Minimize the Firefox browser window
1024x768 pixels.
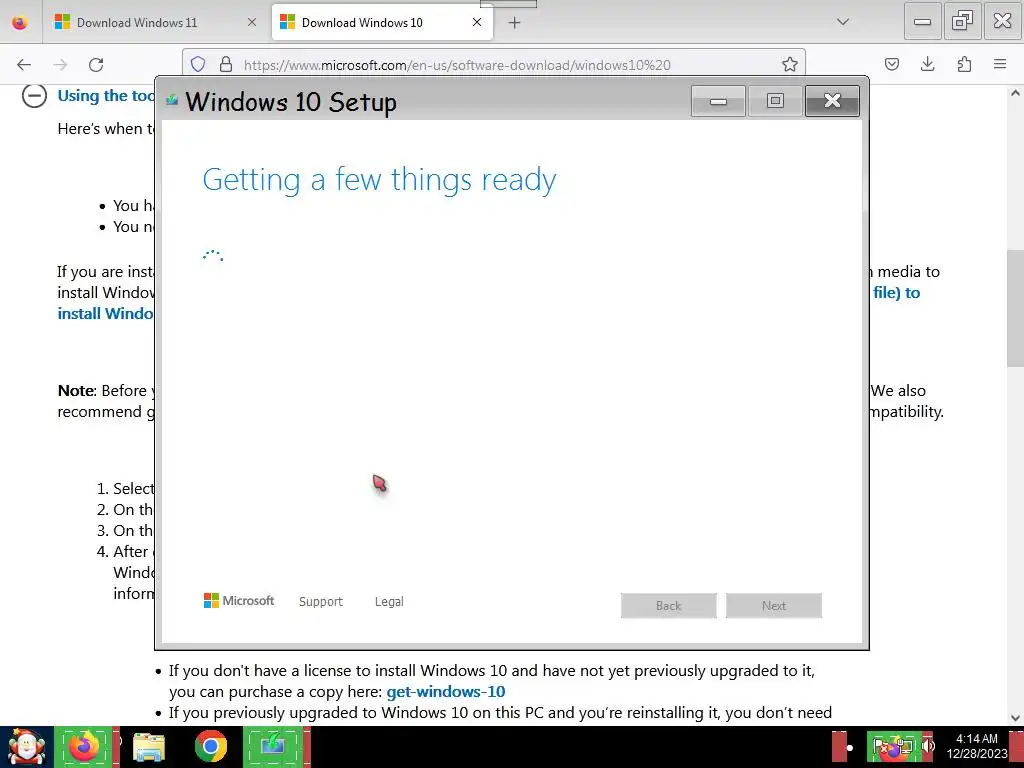922,22
